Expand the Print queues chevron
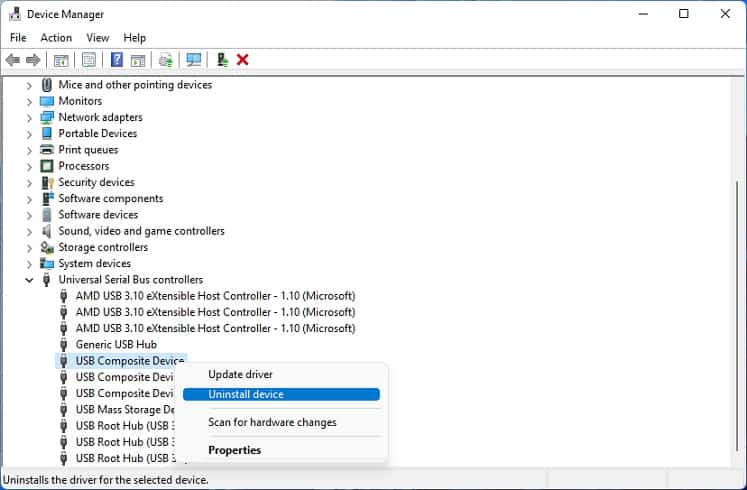The image size is (747, 490). click(x=29, y=150)
